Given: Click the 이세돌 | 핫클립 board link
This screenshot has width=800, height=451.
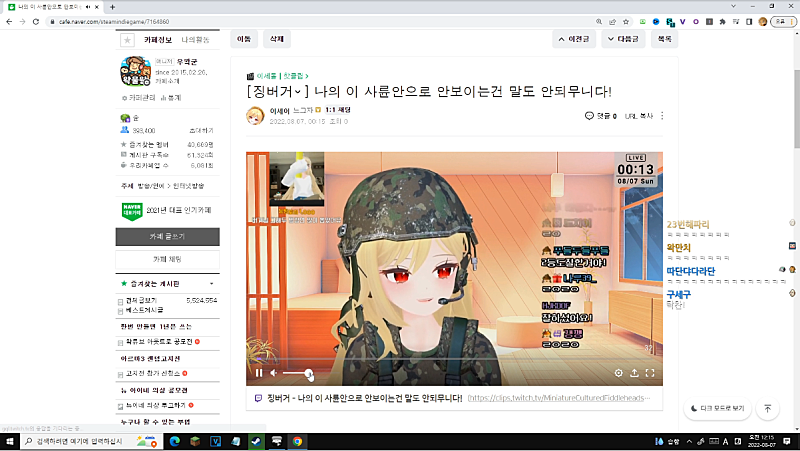Looking at the screenshot, I should pos(282,76).
